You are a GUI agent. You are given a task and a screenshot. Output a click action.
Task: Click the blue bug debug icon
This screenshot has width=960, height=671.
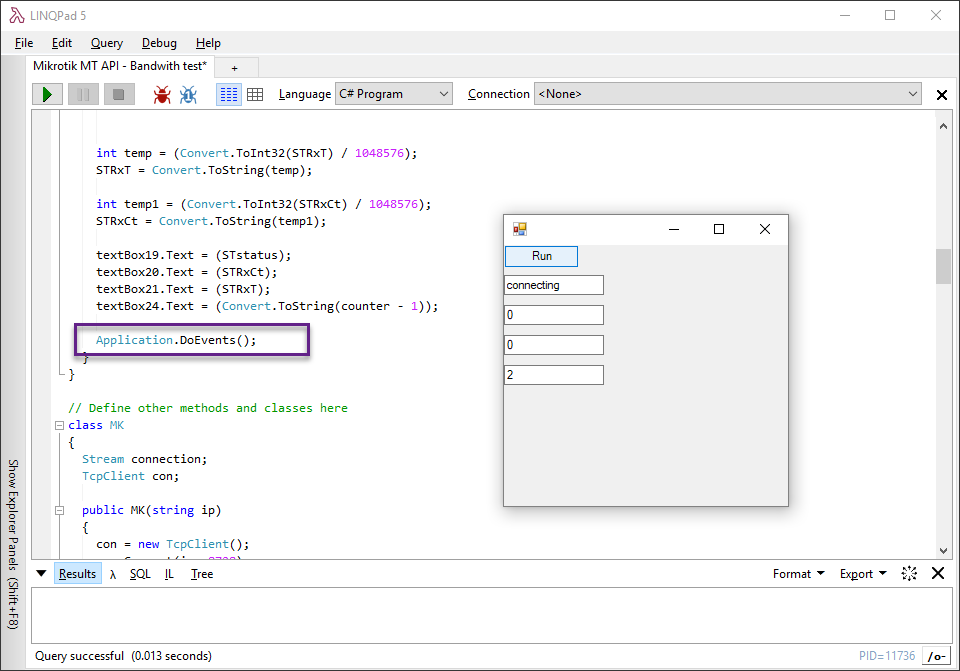point(188,94)
